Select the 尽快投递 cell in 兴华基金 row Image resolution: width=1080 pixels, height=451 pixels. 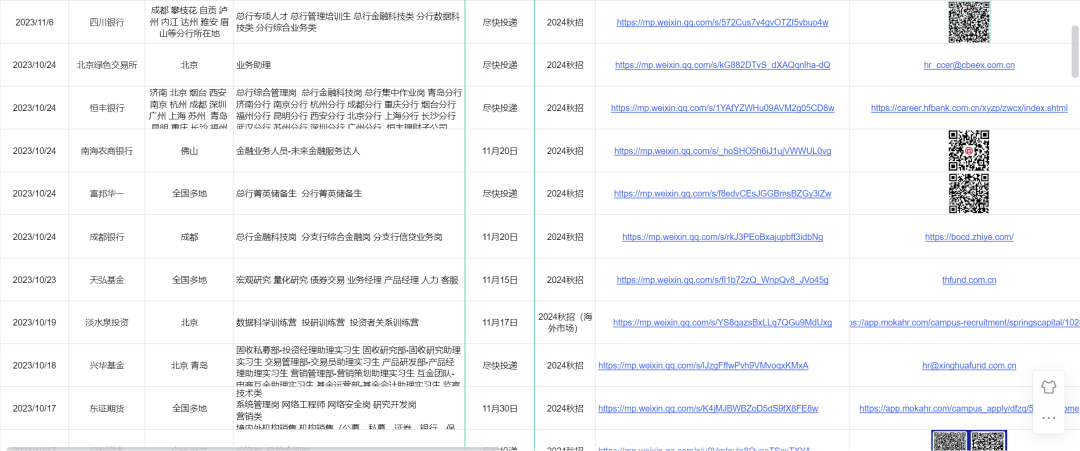coord(500,366)
